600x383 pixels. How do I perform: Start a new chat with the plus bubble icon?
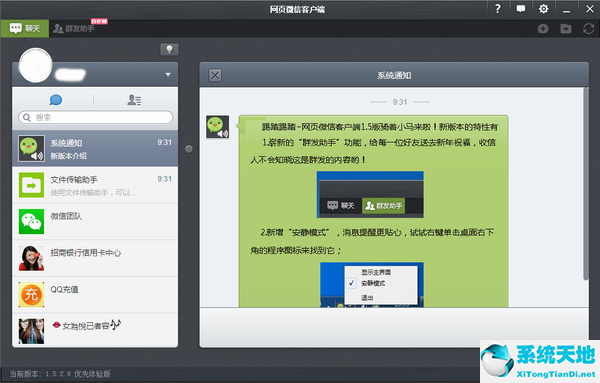point(543,29)
